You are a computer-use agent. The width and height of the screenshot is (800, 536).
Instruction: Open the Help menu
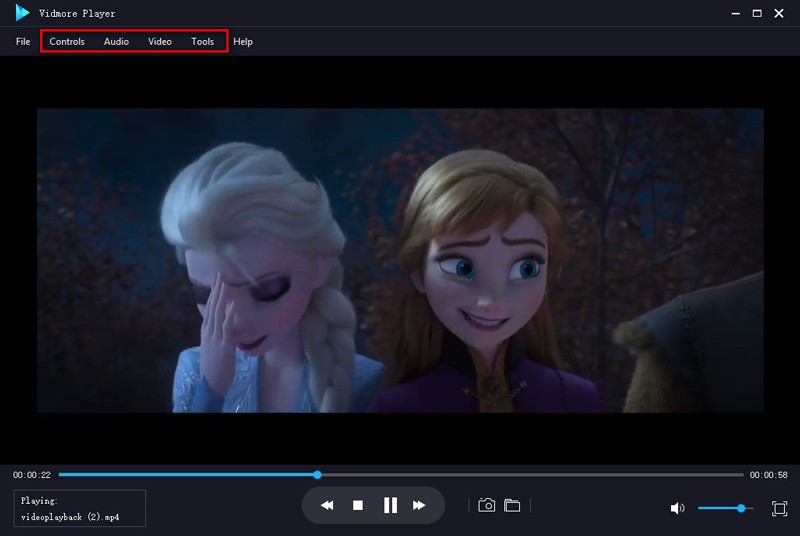243,42
